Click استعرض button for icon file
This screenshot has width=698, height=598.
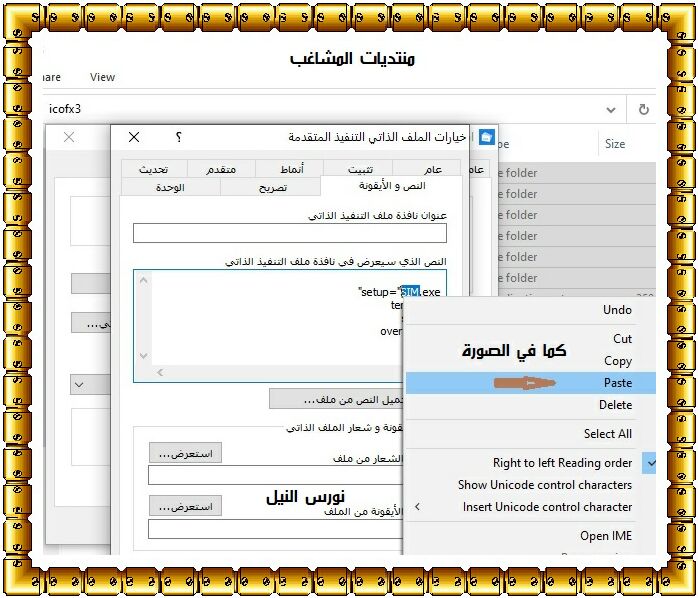pos(185,506)
